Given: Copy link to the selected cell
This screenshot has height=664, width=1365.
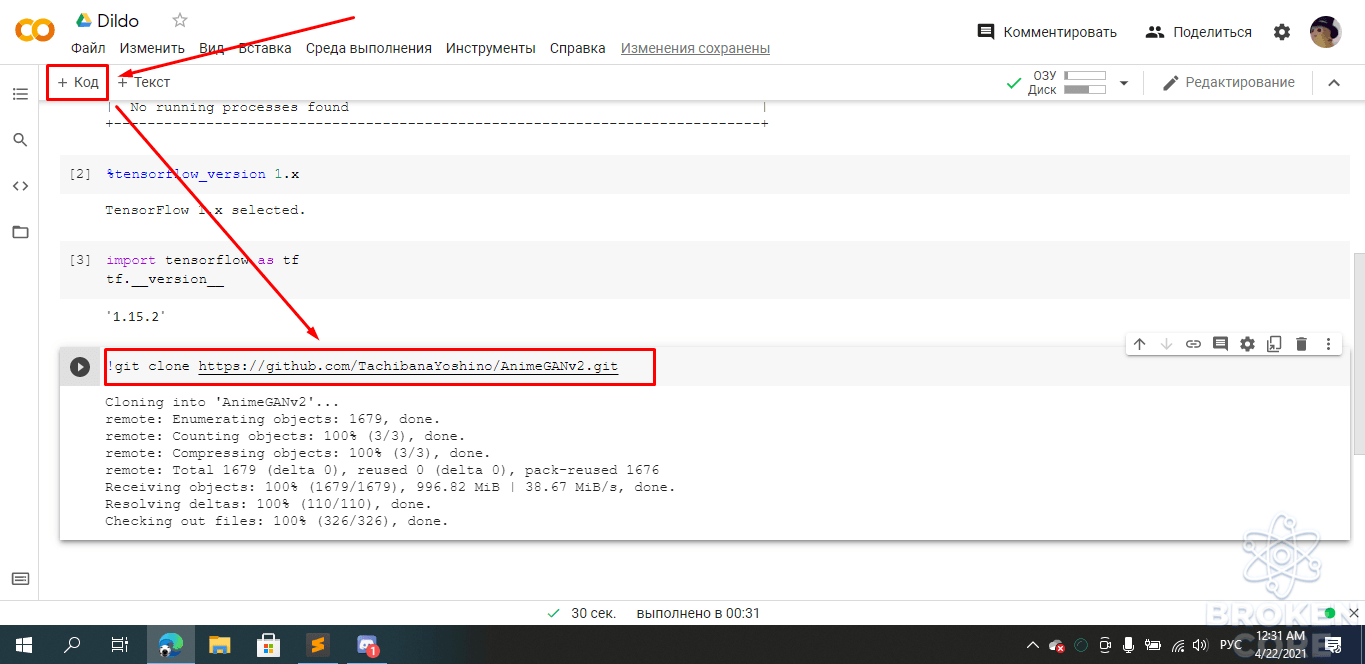Looking at the screenshot, I should 1193,344.
